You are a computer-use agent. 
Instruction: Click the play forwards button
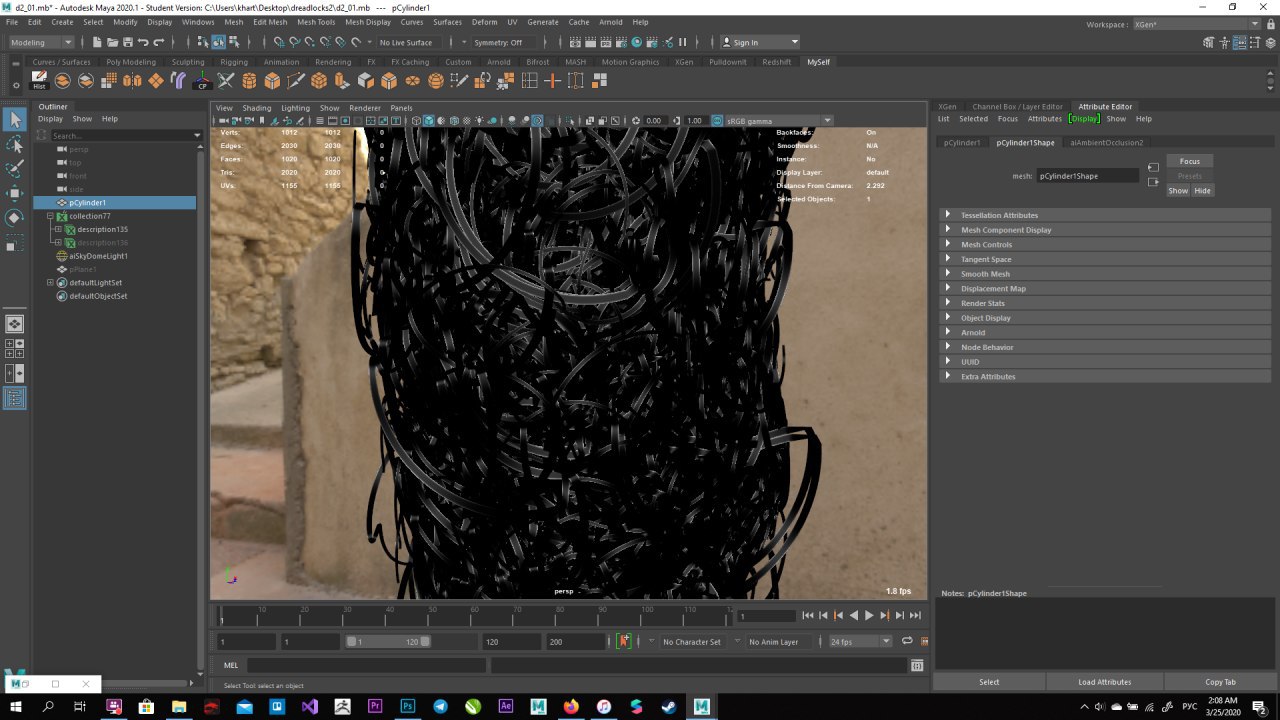click(869, 615)
